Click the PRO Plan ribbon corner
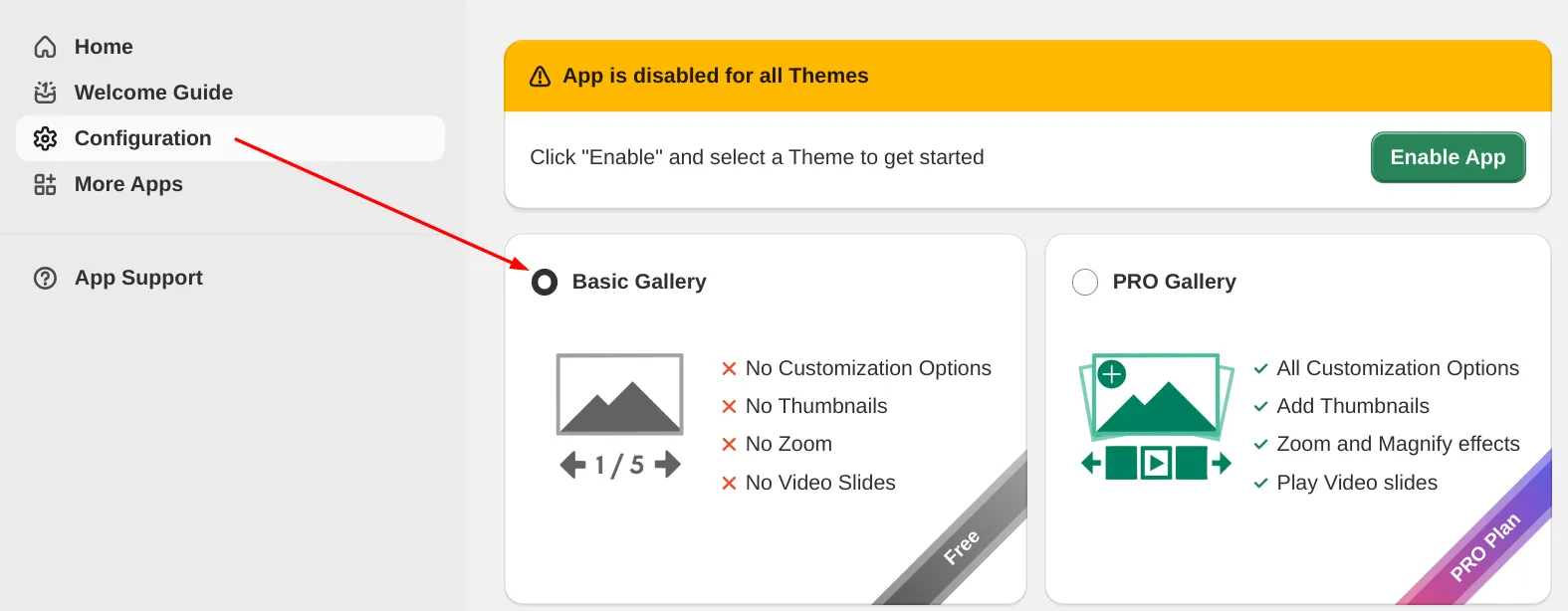Viewport: 1568px width, 611px height. pos(1485,546)
